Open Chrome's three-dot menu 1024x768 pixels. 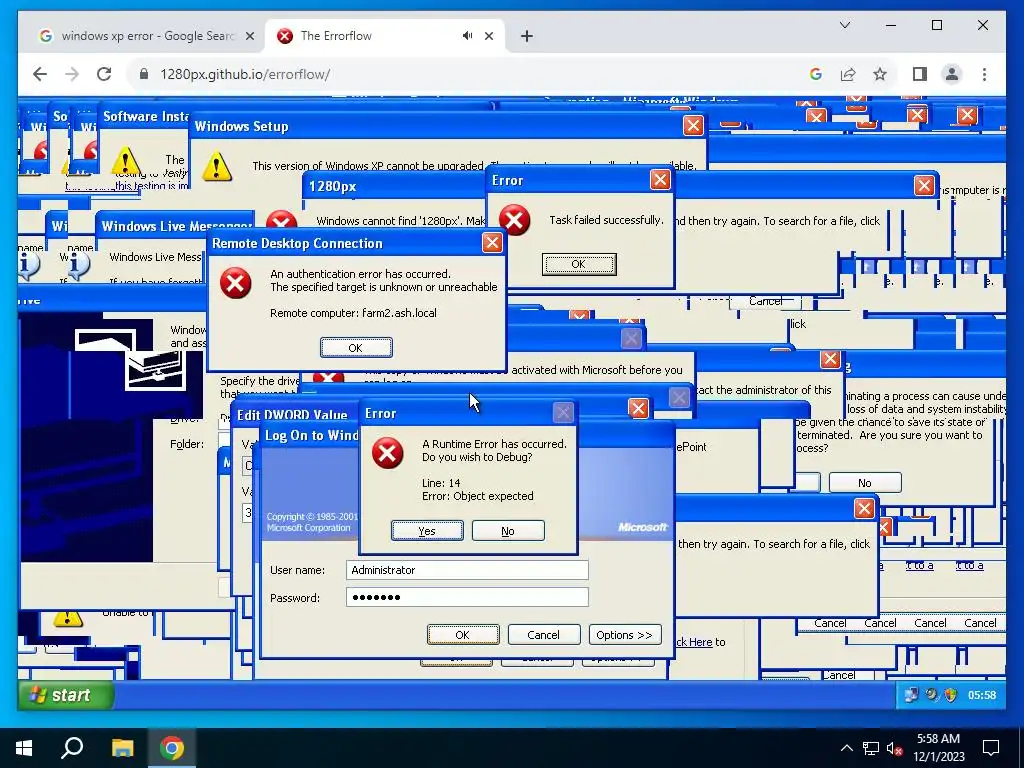click(984, 74)
